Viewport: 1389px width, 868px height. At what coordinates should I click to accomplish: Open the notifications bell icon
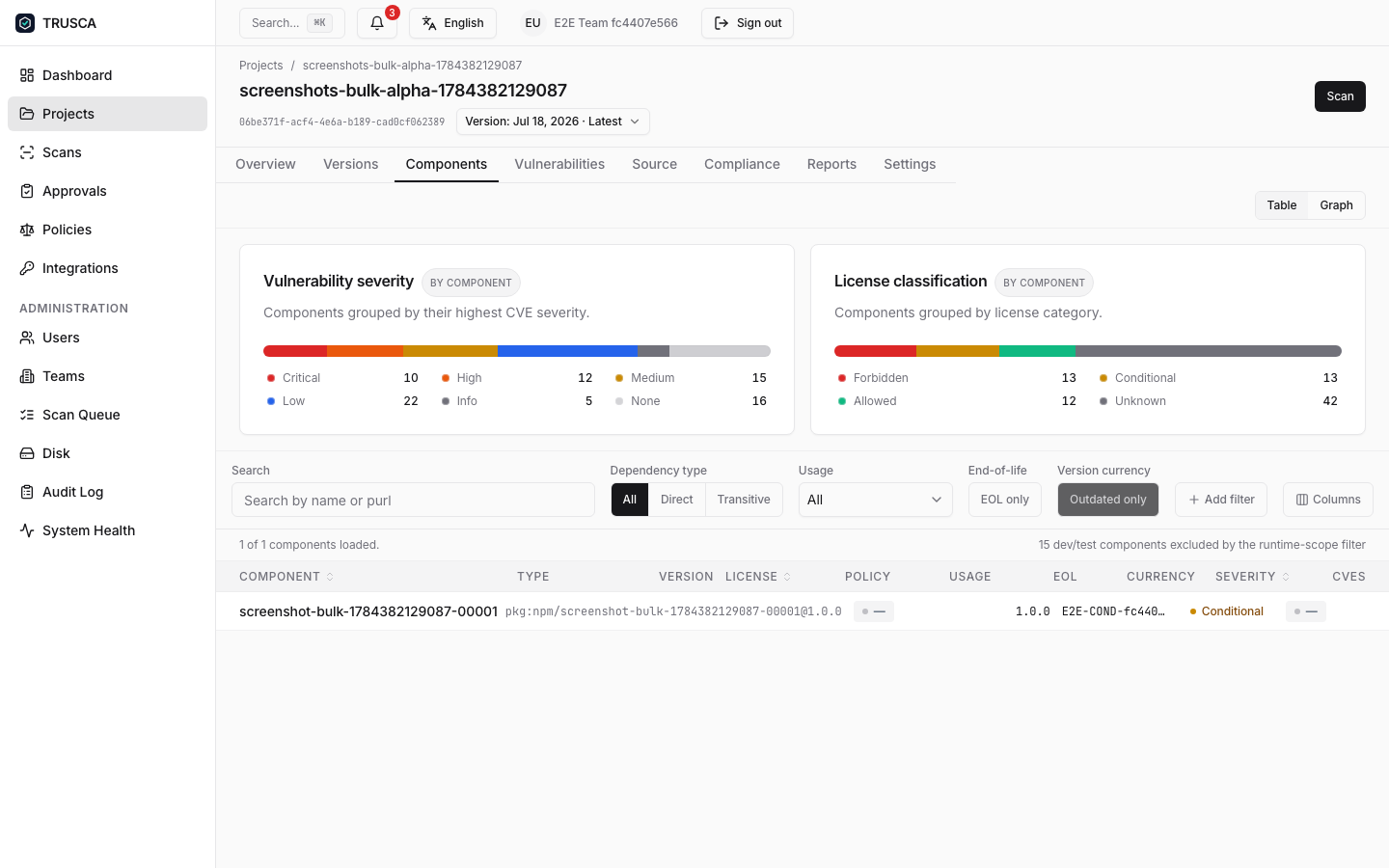coord(377,23)
